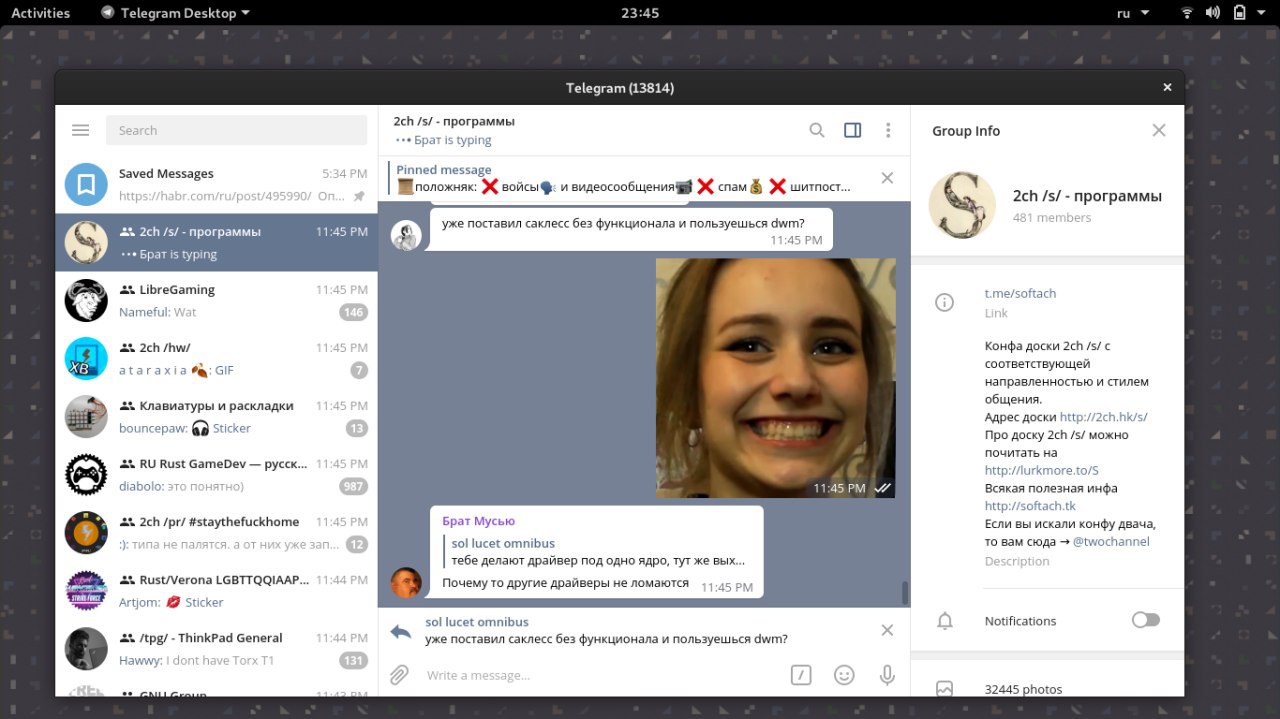Toggle group Notifications switch
This screenshot has width=1280, height=719.
(1146, 620)
